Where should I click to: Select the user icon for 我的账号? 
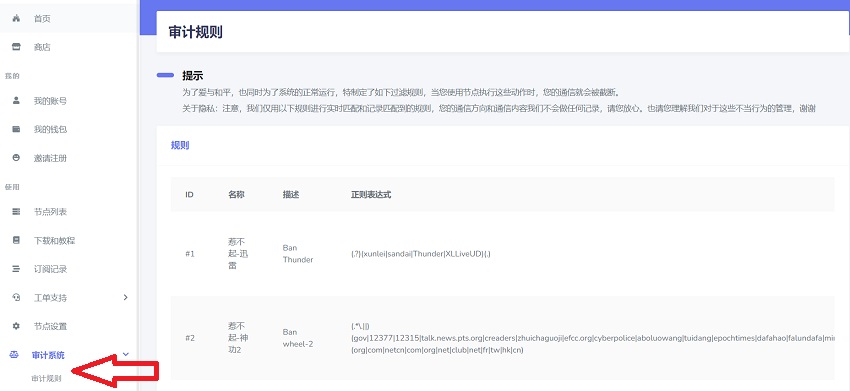tap(16, 100)
